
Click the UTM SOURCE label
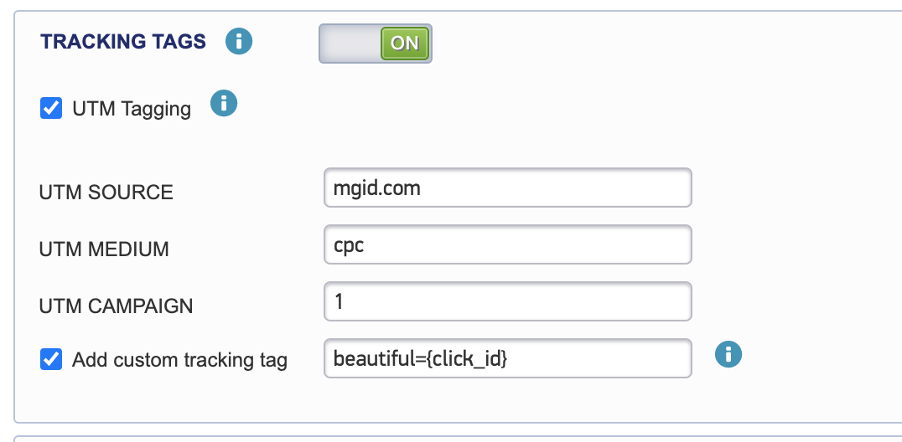point(106,193)
